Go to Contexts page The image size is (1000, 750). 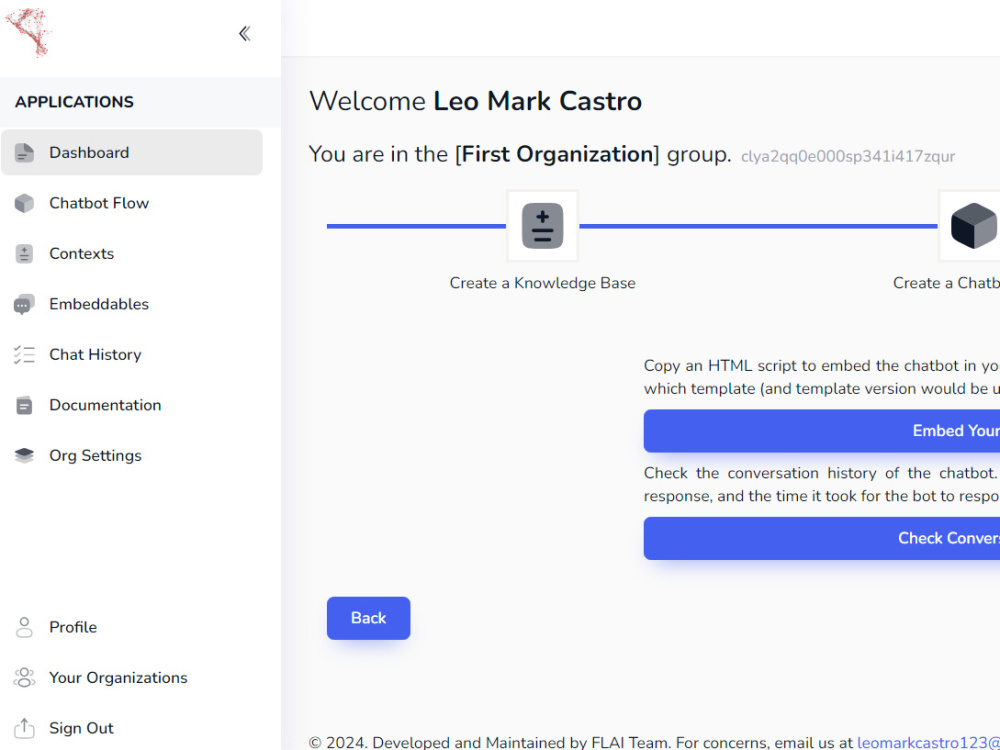82,254
